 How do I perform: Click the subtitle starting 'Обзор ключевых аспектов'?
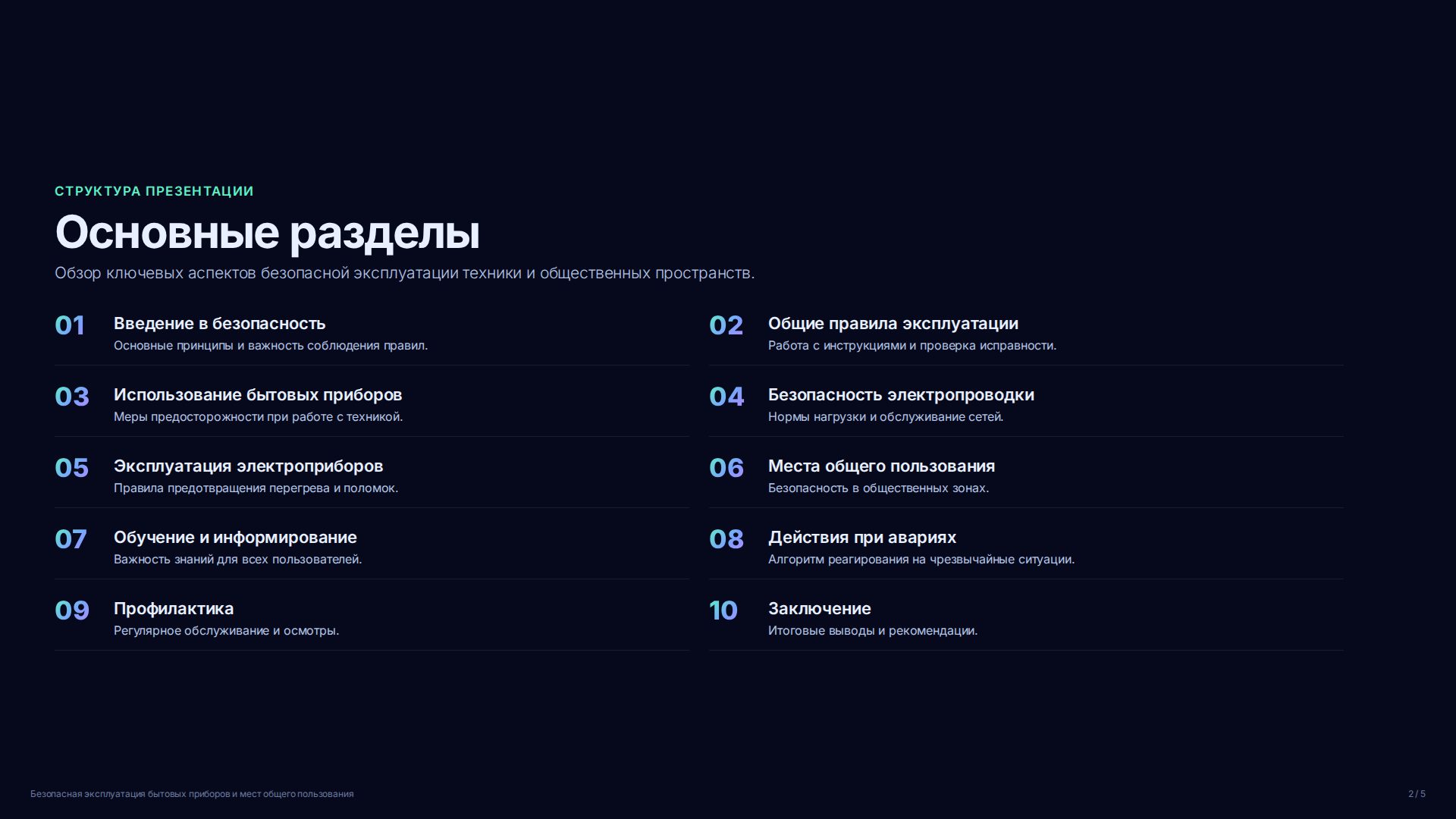[404, 273]
